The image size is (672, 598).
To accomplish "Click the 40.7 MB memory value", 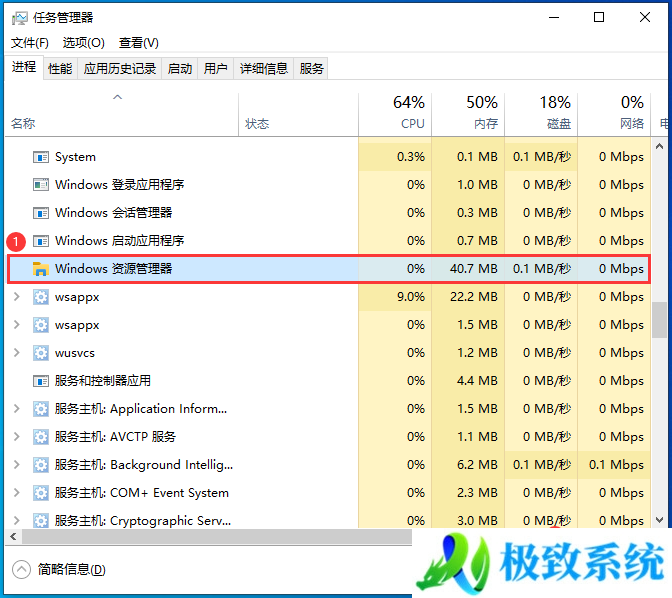I will [474, 269].
